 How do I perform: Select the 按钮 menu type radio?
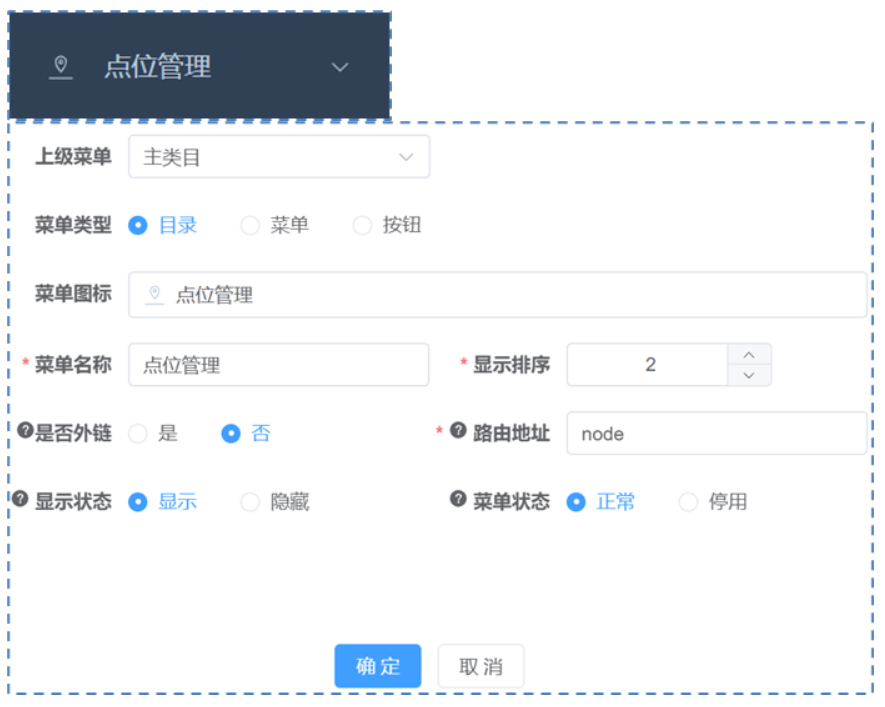coord(387,225)
